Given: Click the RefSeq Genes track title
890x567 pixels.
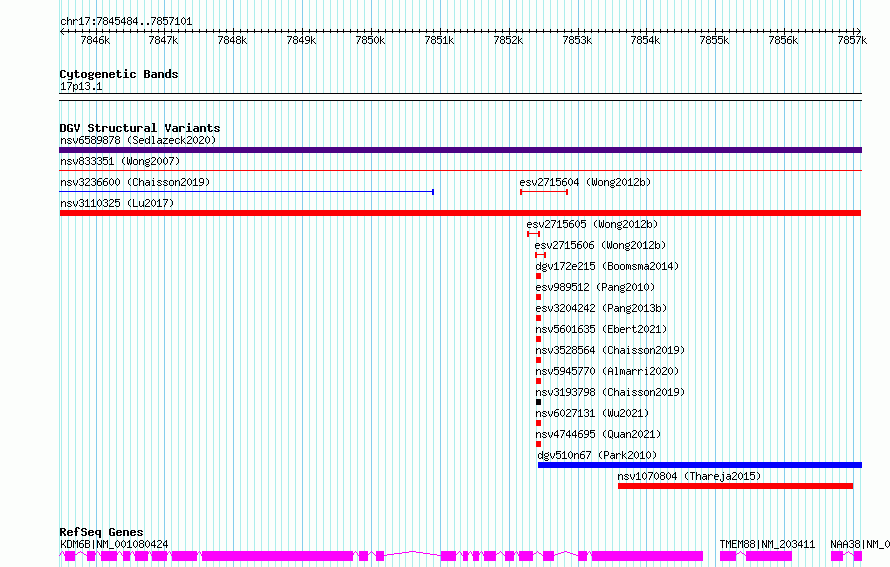Looking at the screenshot, I should pos(101,532).
